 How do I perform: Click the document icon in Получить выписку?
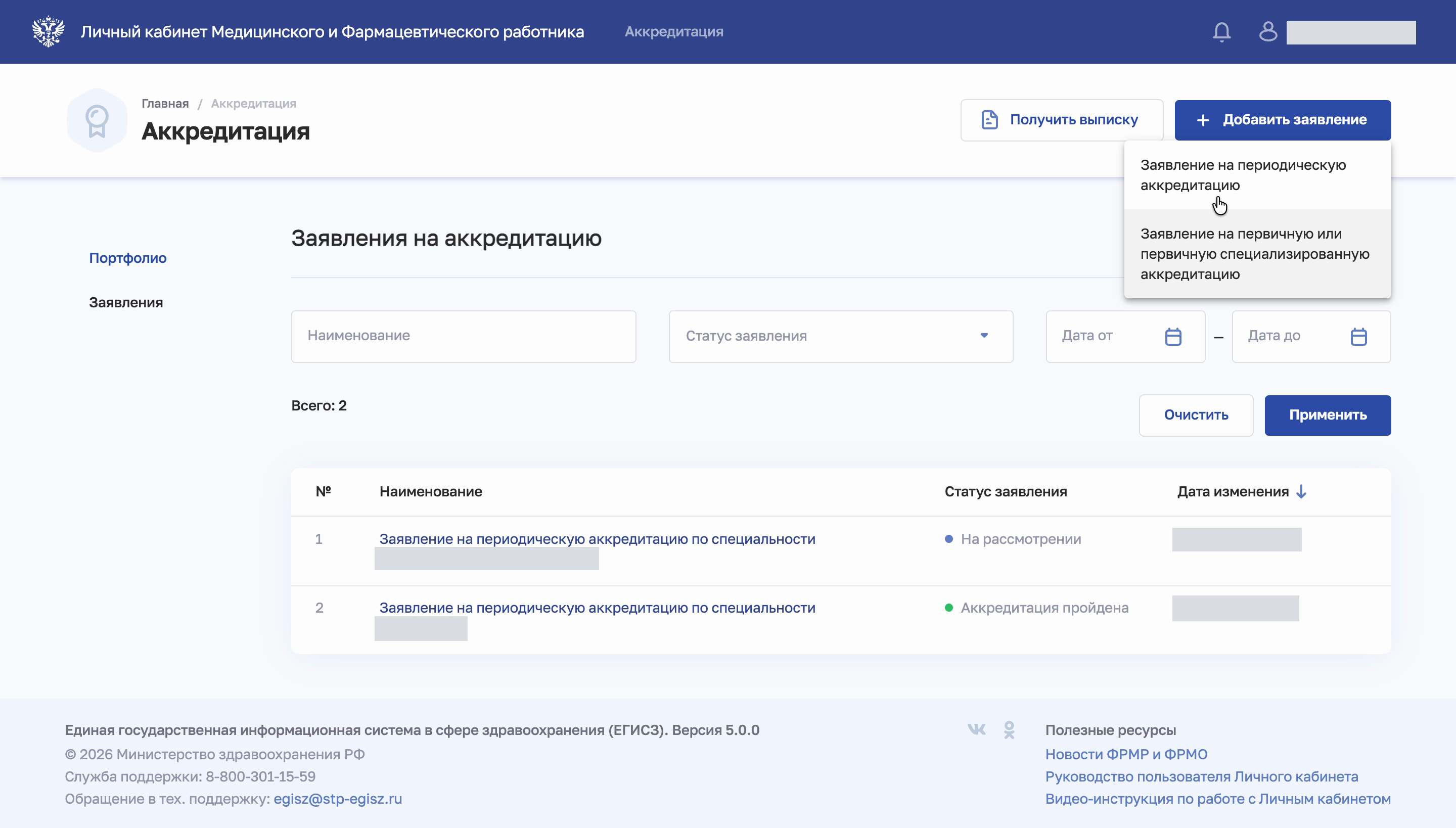click(x=990, y=120)
